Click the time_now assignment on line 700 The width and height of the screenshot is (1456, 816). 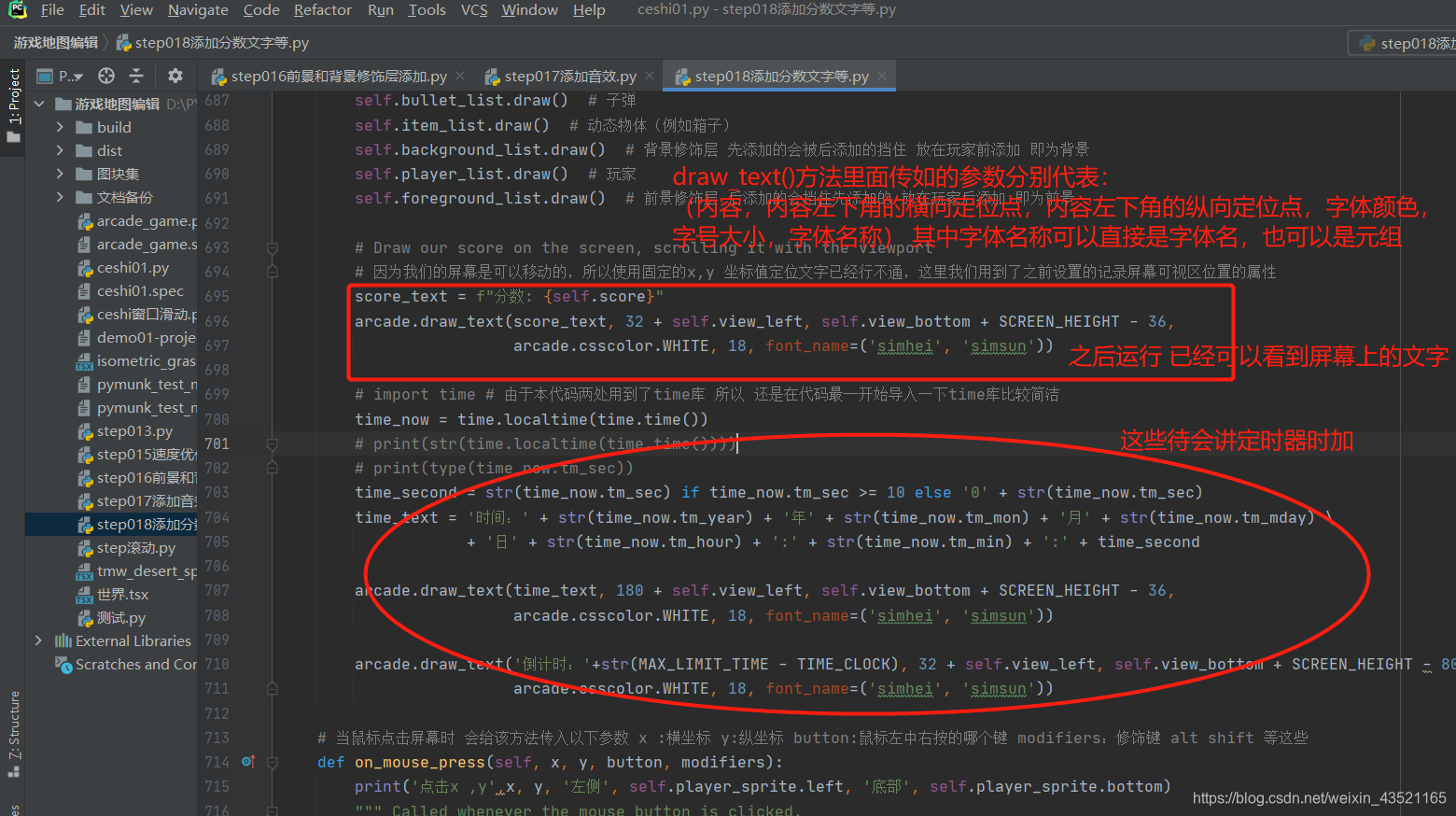(x=531, y=419)
